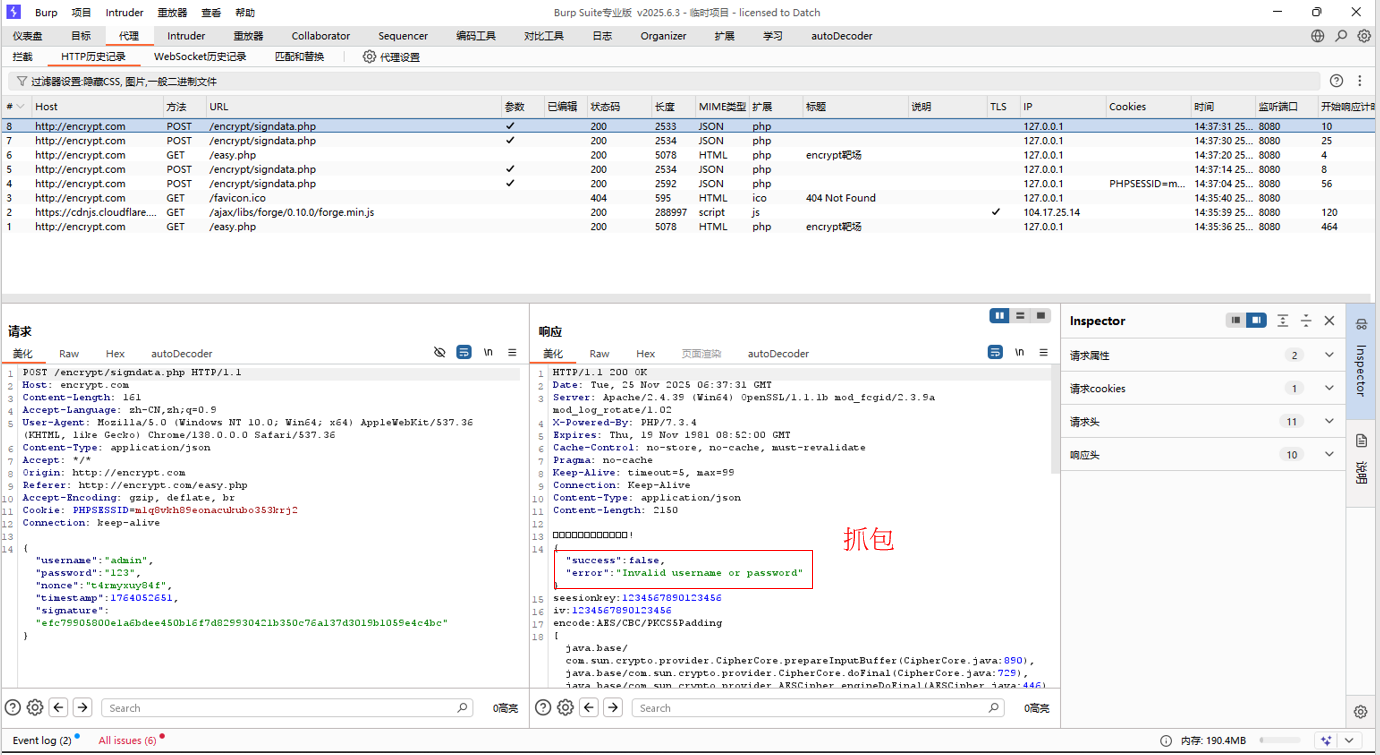Image resolution: width=1380 pixels, height=755 pixels.
Task: Click response search help question icon
Action: [543, 708]
